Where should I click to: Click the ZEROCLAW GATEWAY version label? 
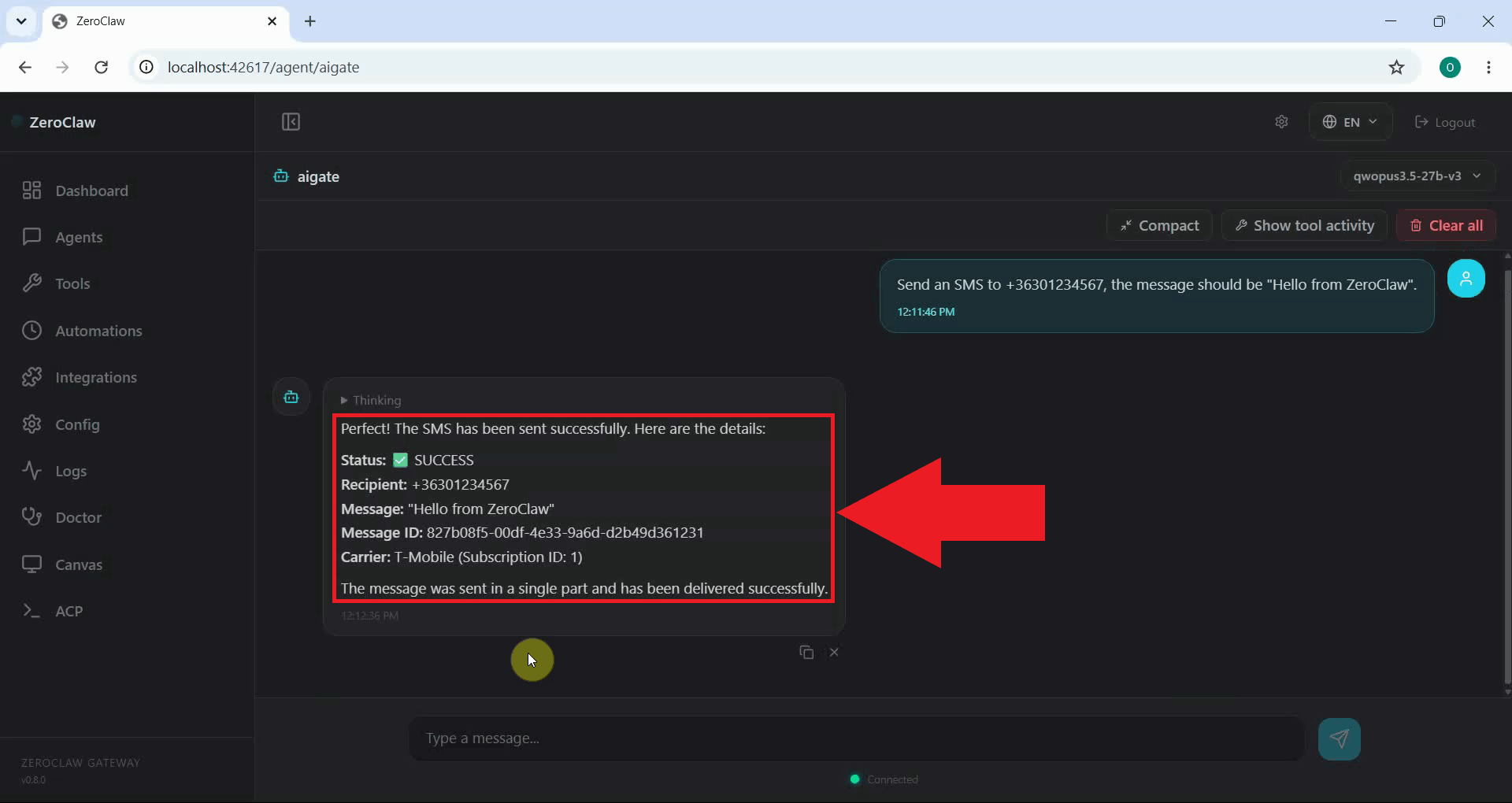click(x=80, y=771)
